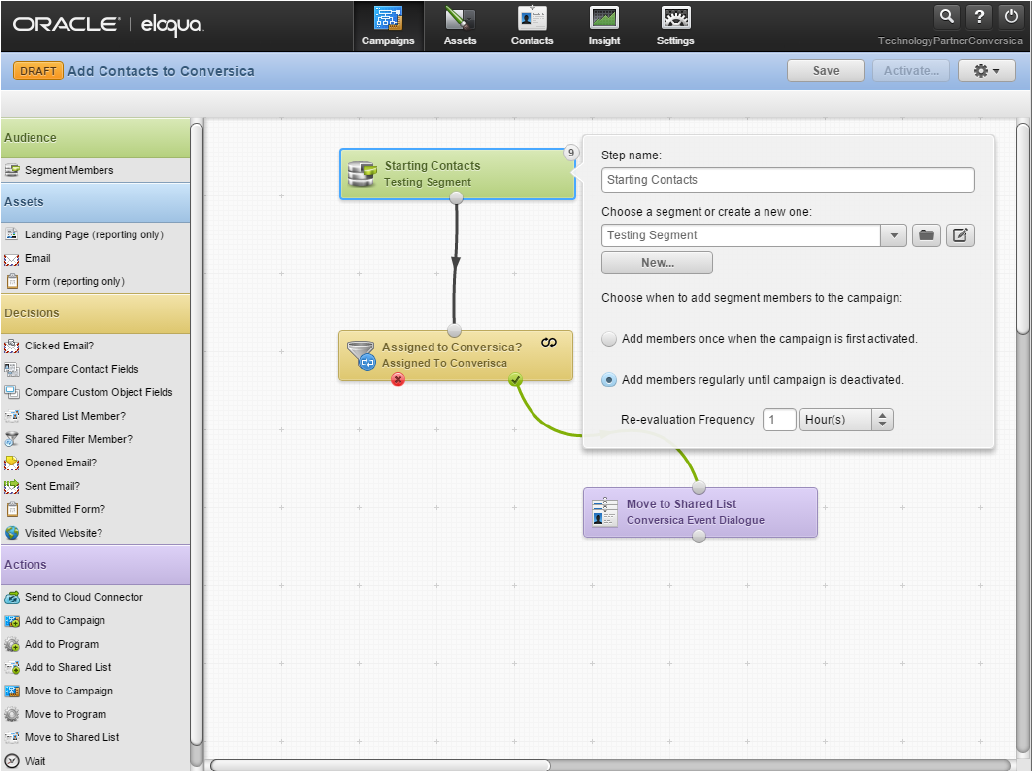Open the Insight navigation tab
The image size is (1032, 771).
point(604,26)
